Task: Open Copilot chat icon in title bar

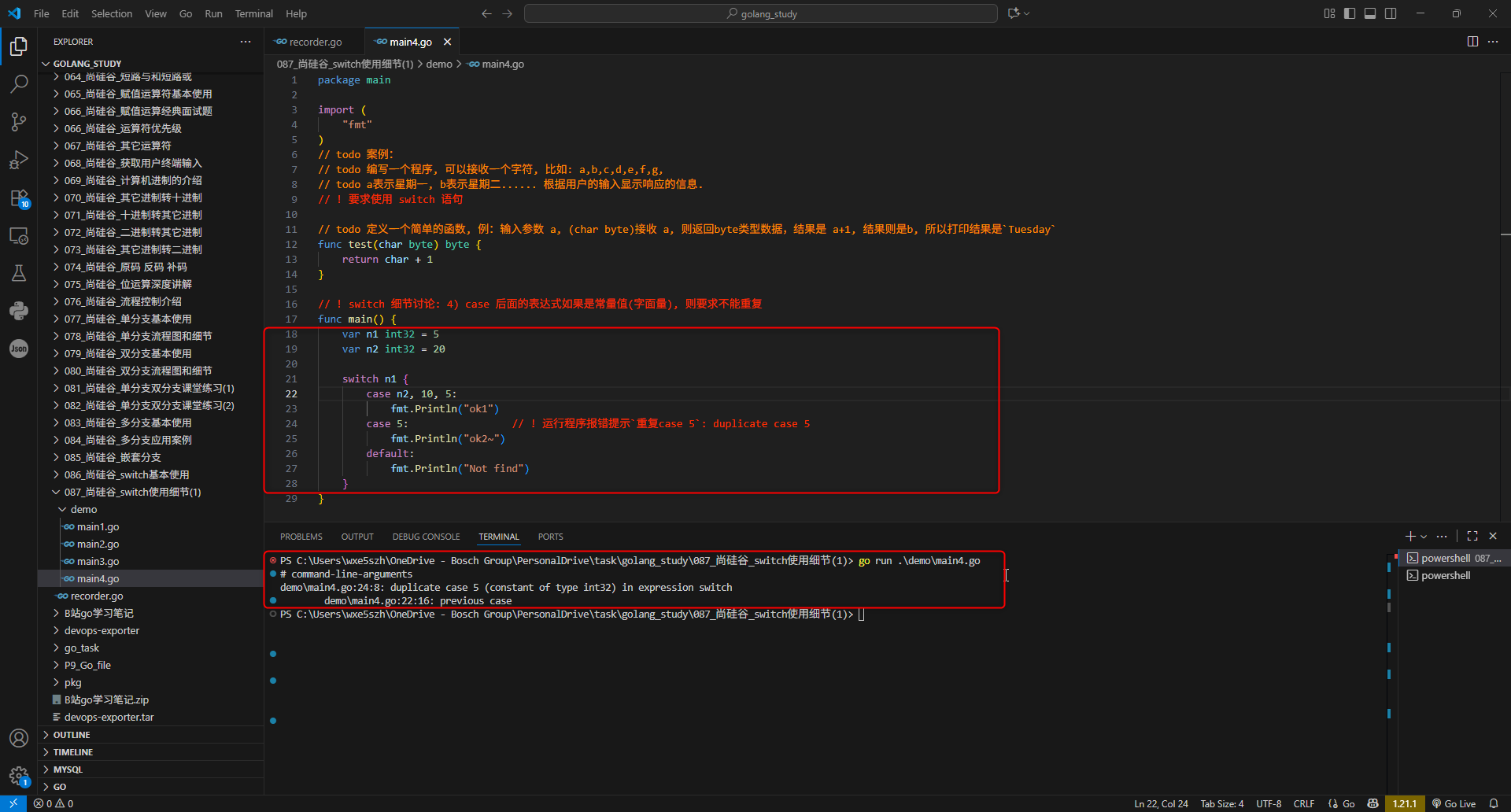Action: pos(1014,13)
